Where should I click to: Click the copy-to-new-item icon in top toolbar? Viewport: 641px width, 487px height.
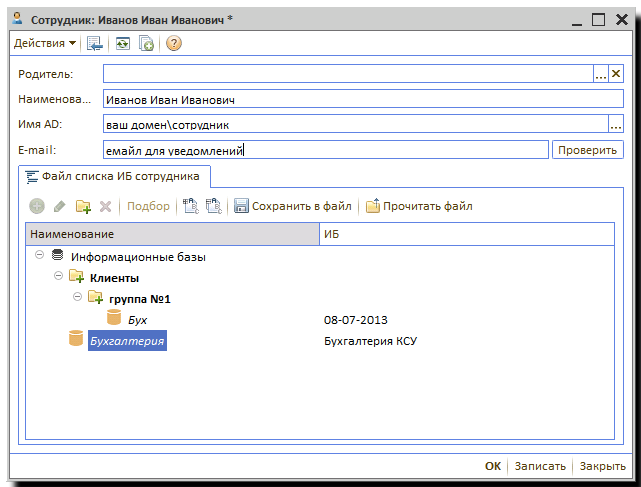147,43
